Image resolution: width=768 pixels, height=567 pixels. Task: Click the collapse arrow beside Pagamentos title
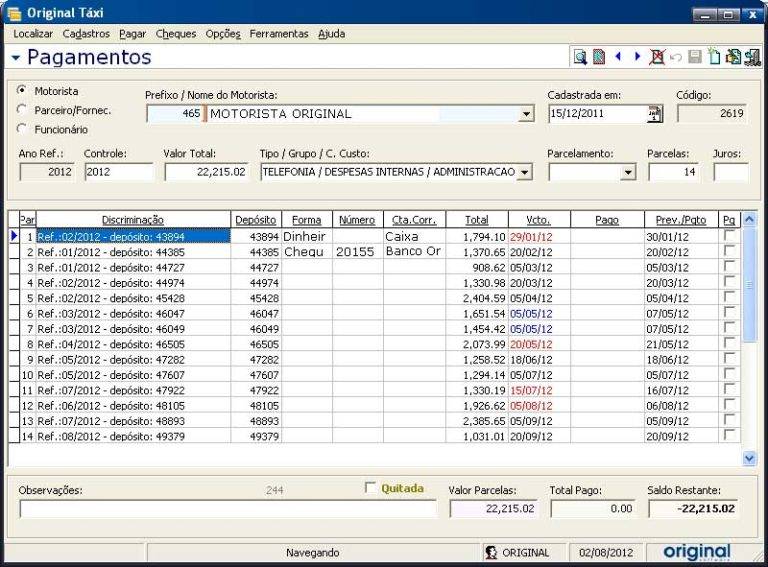16,58
